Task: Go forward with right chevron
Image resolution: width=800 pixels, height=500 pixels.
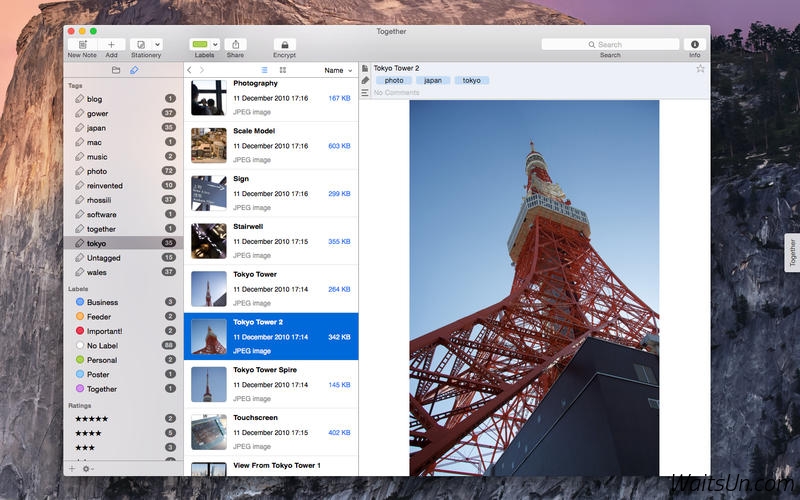Action: click(202, 70)
